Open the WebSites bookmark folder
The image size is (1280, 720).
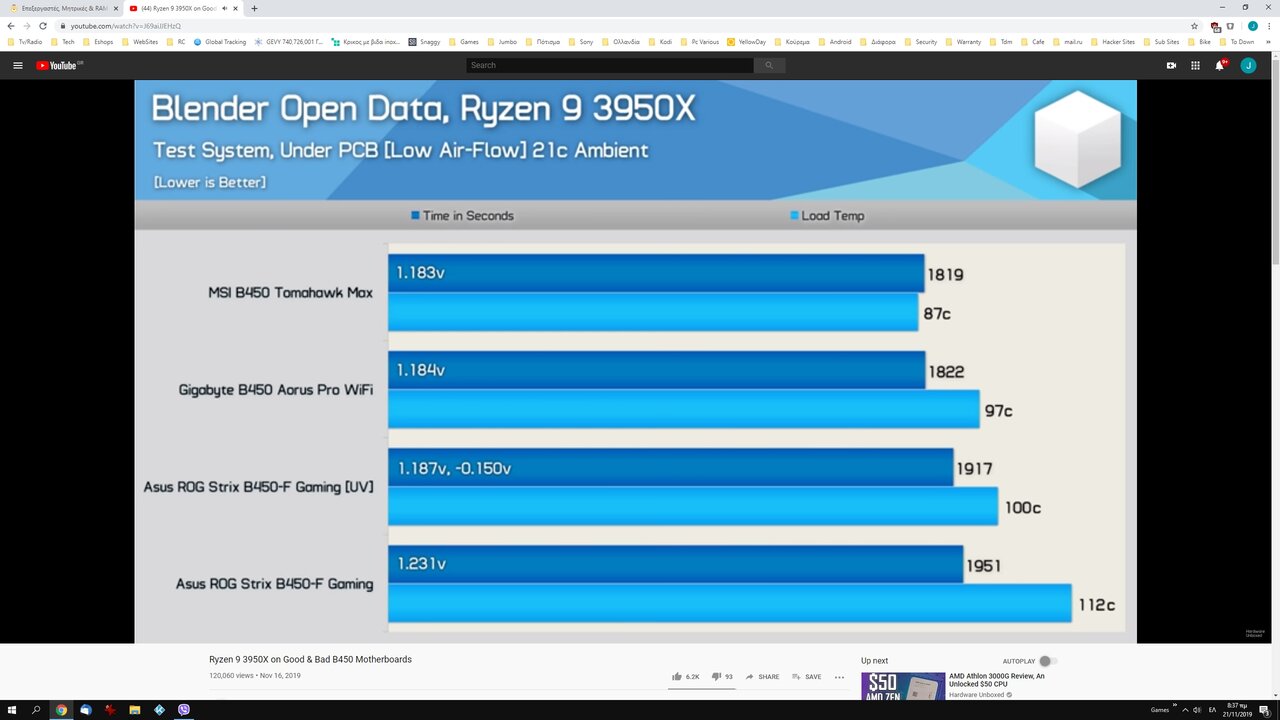[x=140, y=42]
